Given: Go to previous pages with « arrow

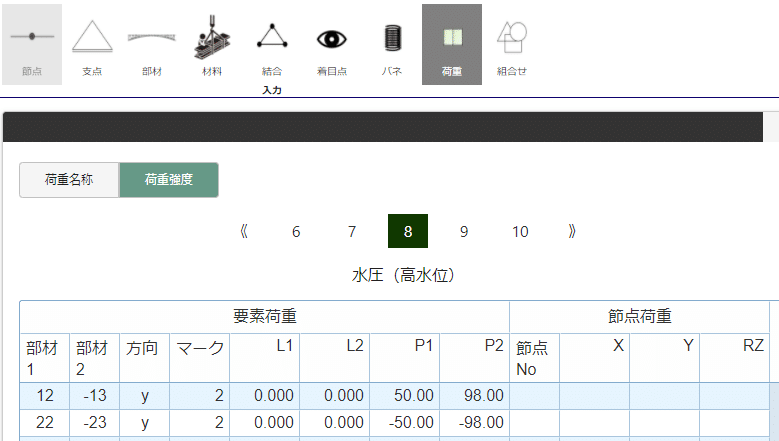Looking at the screenshot, I should (243, 231).
